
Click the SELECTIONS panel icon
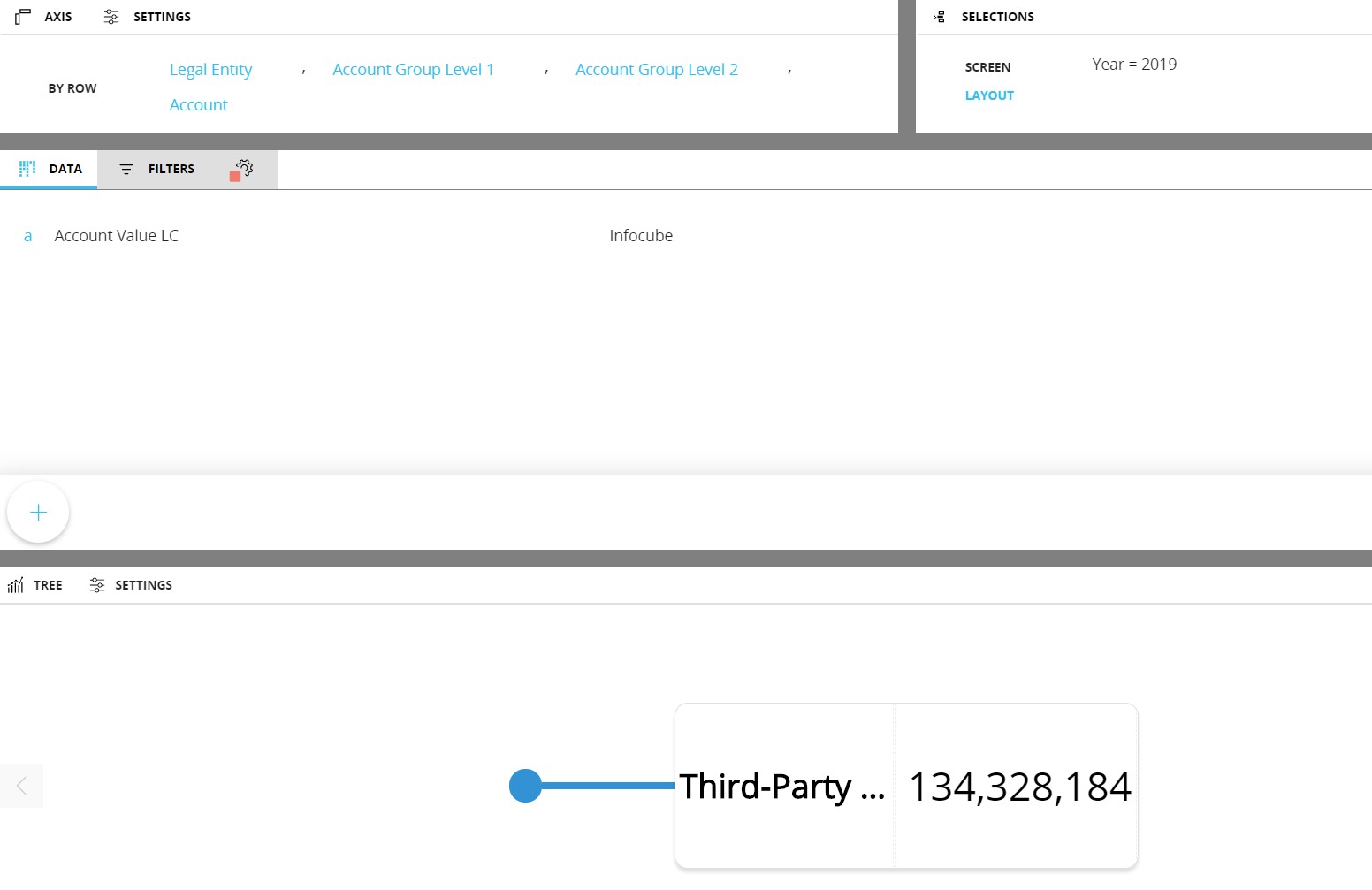(x=940, y=17)
